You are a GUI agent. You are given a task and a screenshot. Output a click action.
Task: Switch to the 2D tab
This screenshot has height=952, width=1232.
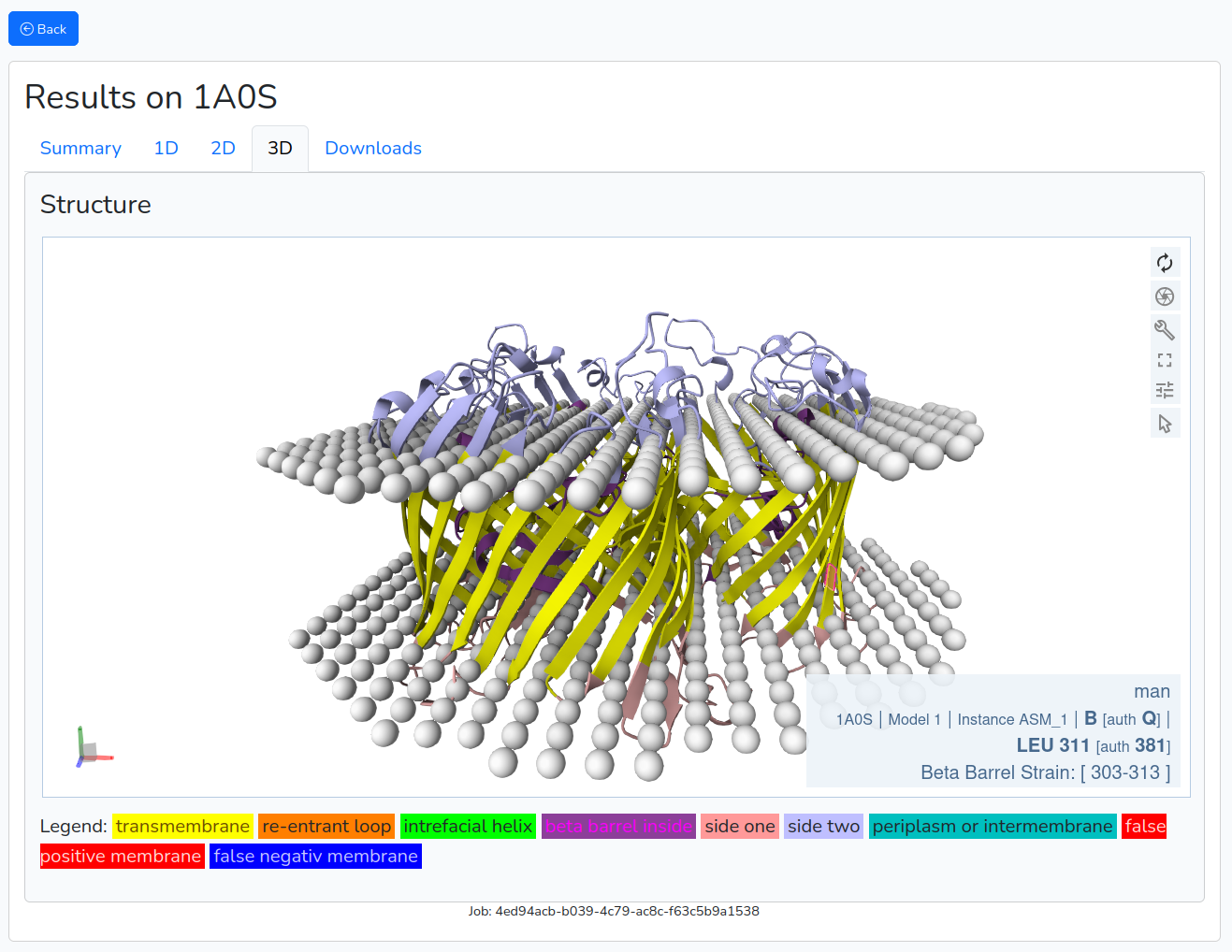click(x=223, y=149)
